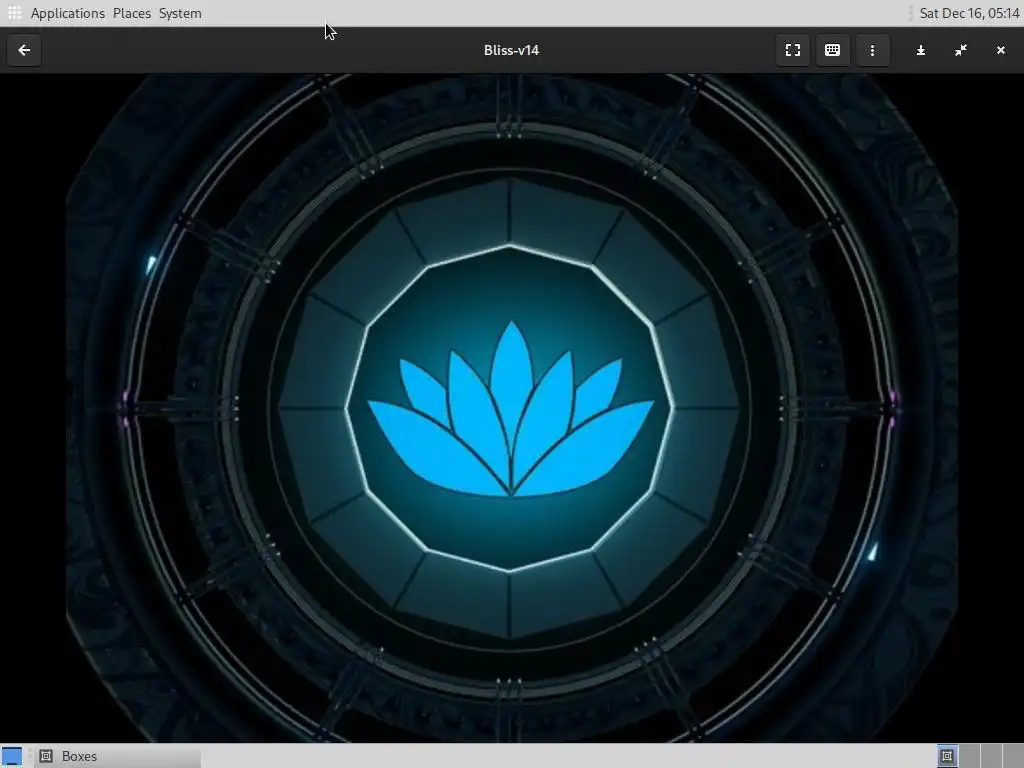The height and width of the screenshot is (768, 1024).
Task: Click the unmaximize arrows icon
Action: click(961, 50)
